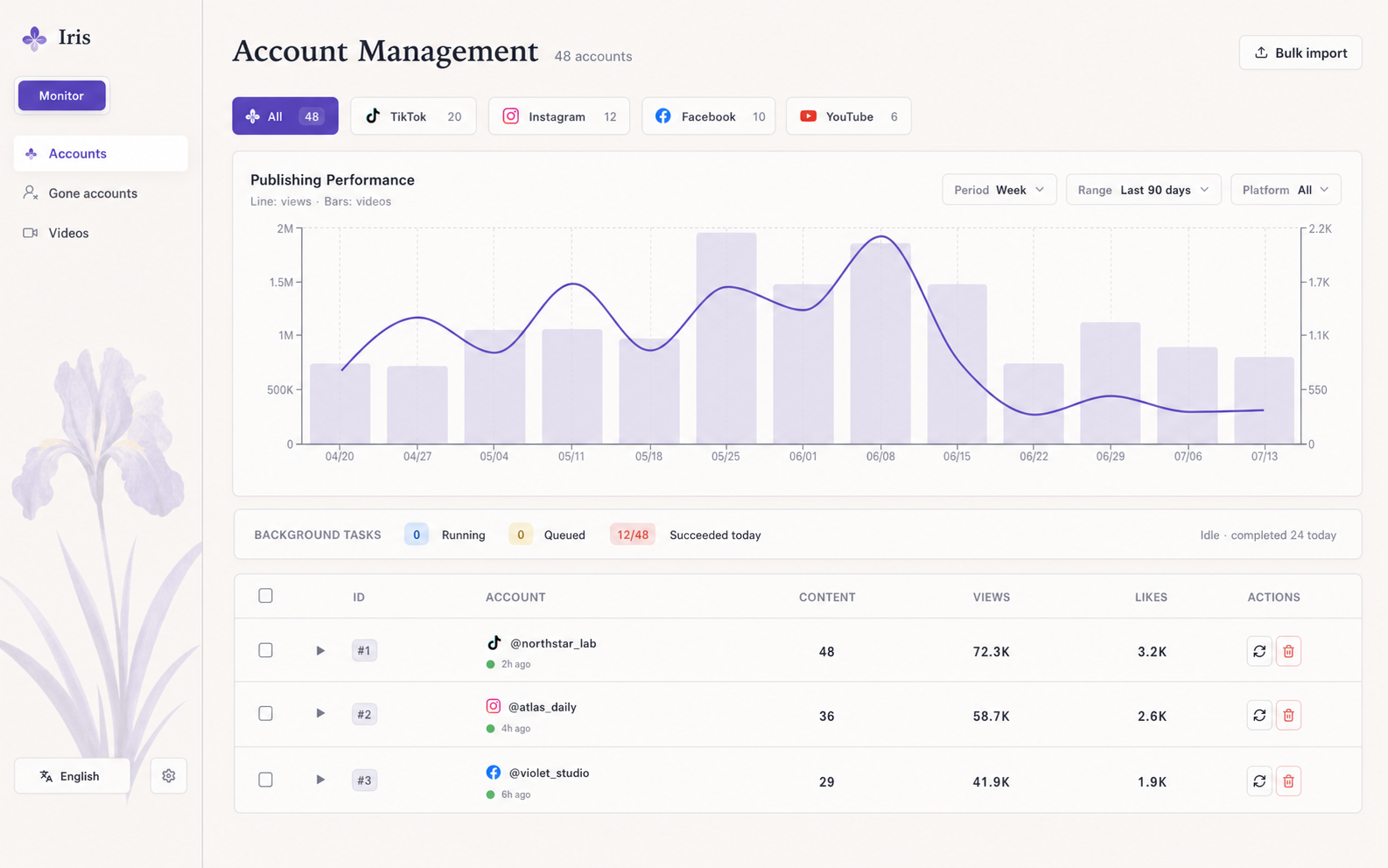1388x868 pixels.
Task: Change language with the English button
Action: click(x=72, y=776)
